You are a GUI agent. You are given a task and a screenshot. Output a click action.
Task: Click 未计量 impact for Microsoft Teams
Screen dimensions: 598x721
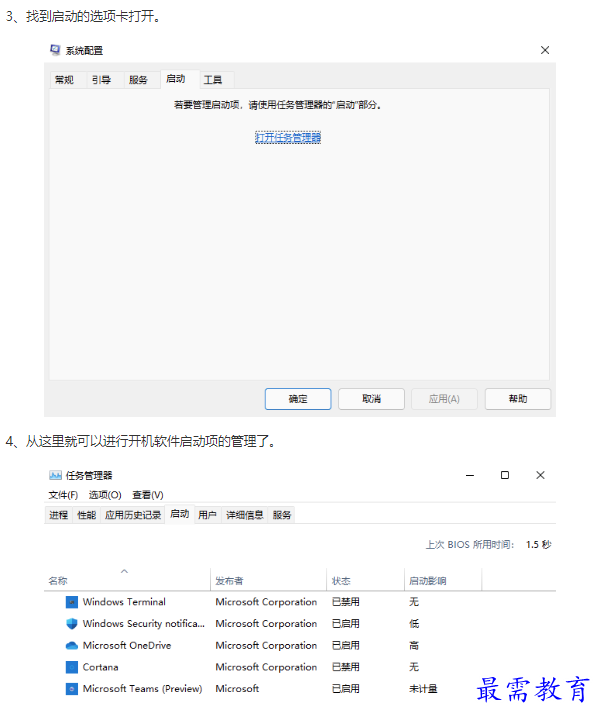coord(423,689)
